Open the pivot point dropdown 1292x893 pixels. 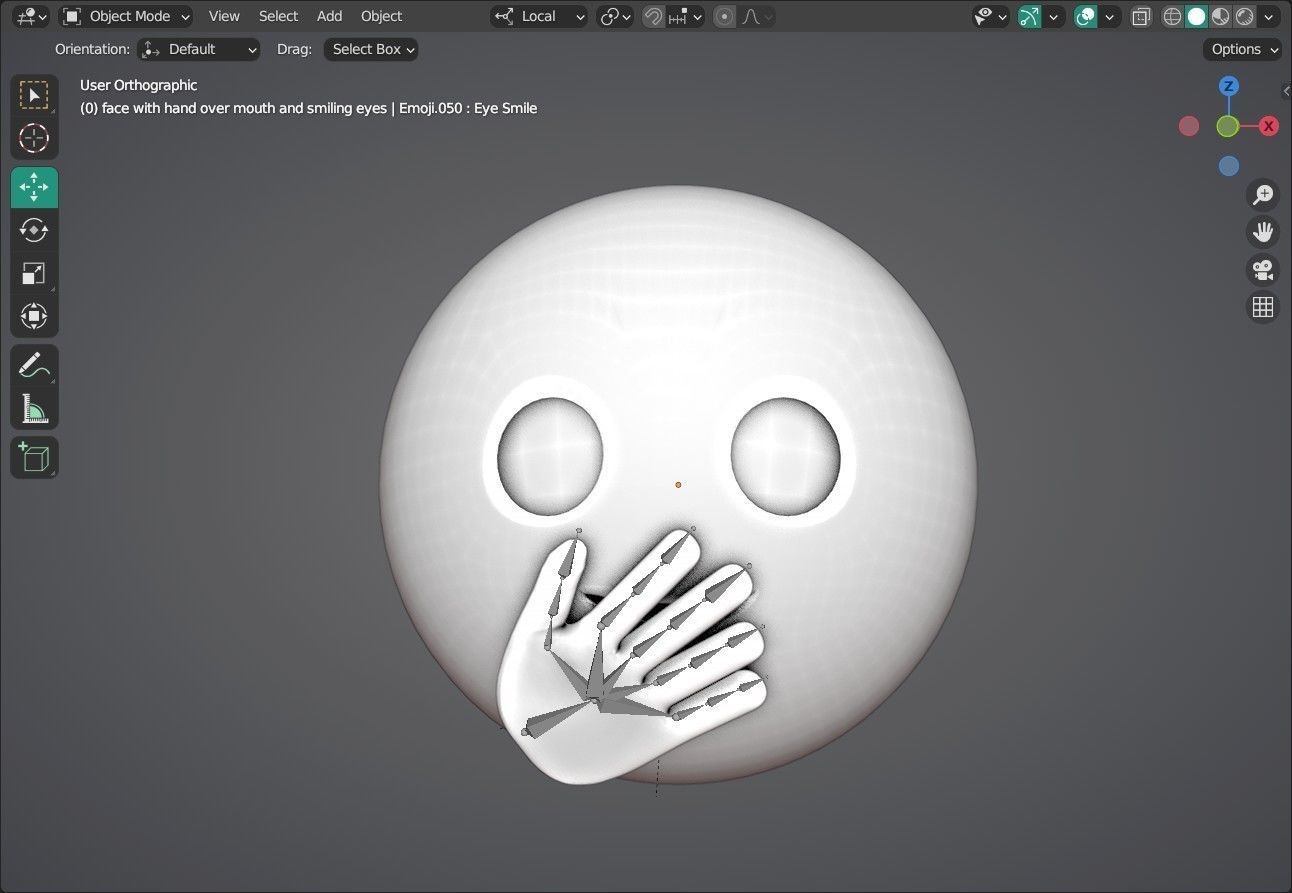pos(615,16)
